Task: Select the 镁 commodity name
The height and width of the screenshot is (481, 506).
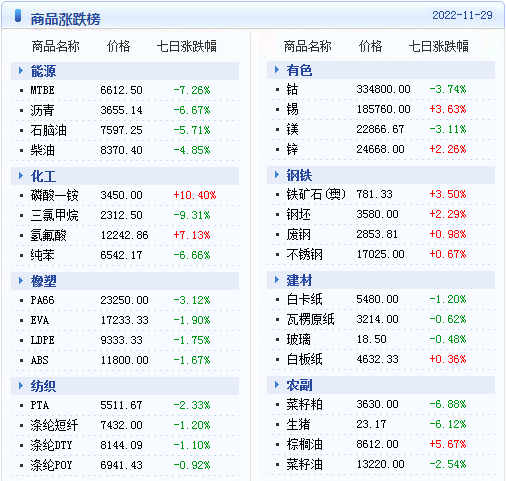Action: point(292,129)
